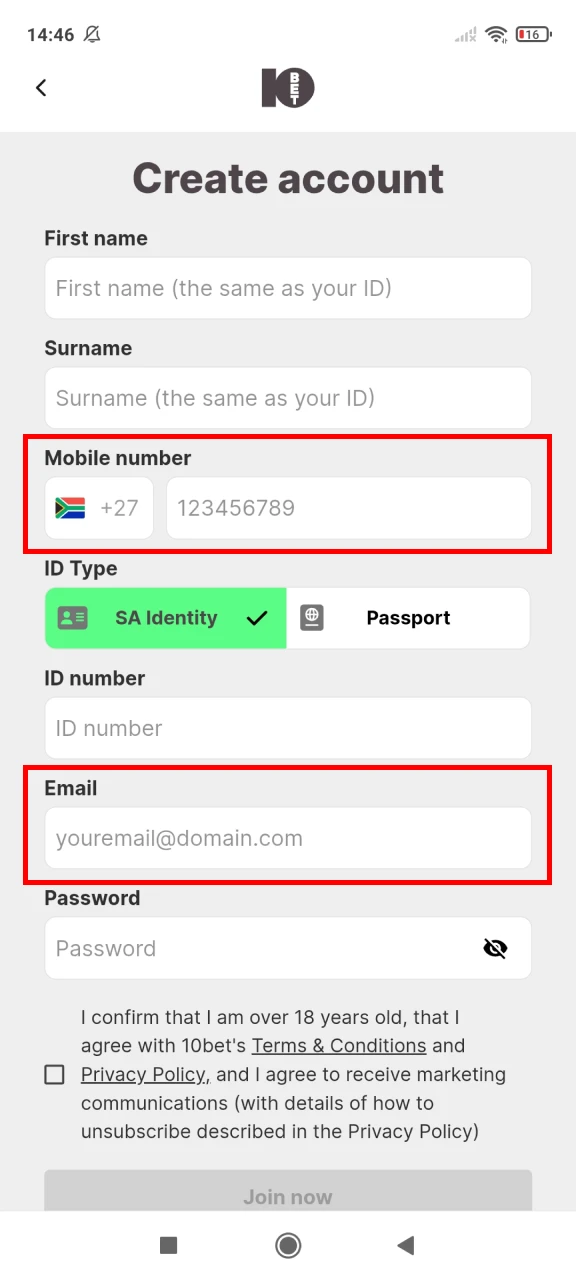The width and height of the screenshot is (576, 1280).
Task: Click the battery indicator in the status bar
Action: pyautogui.click(x=531, y=34)
